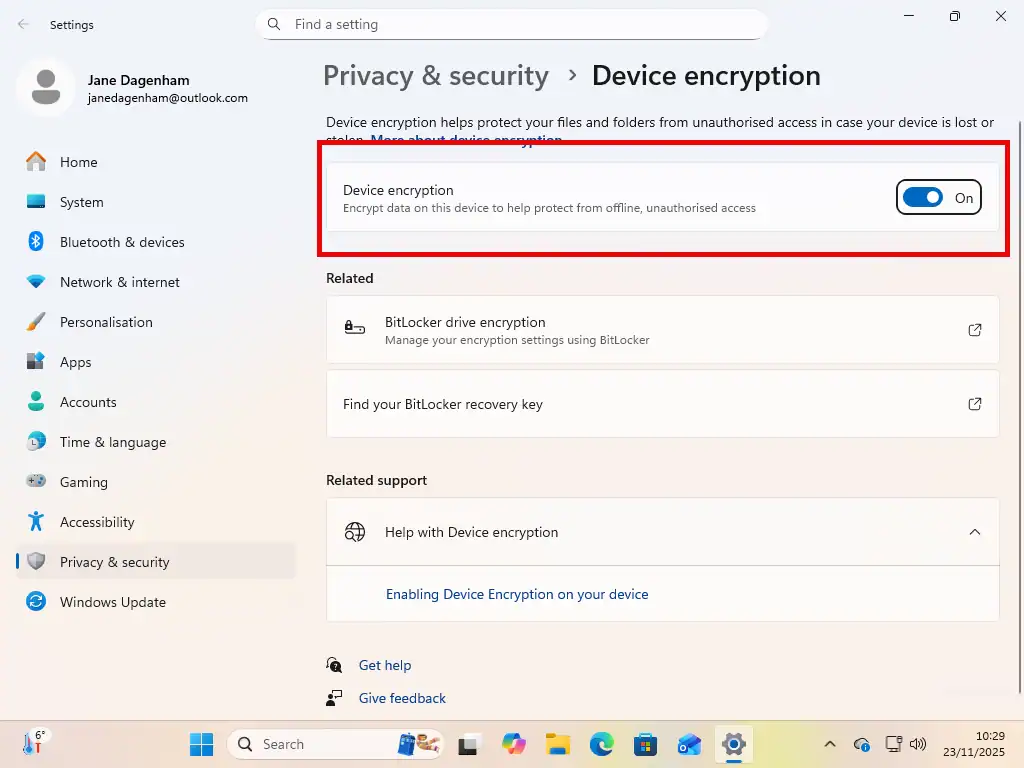Launch Microsoft Edge from the taskbar

[601, 744]
